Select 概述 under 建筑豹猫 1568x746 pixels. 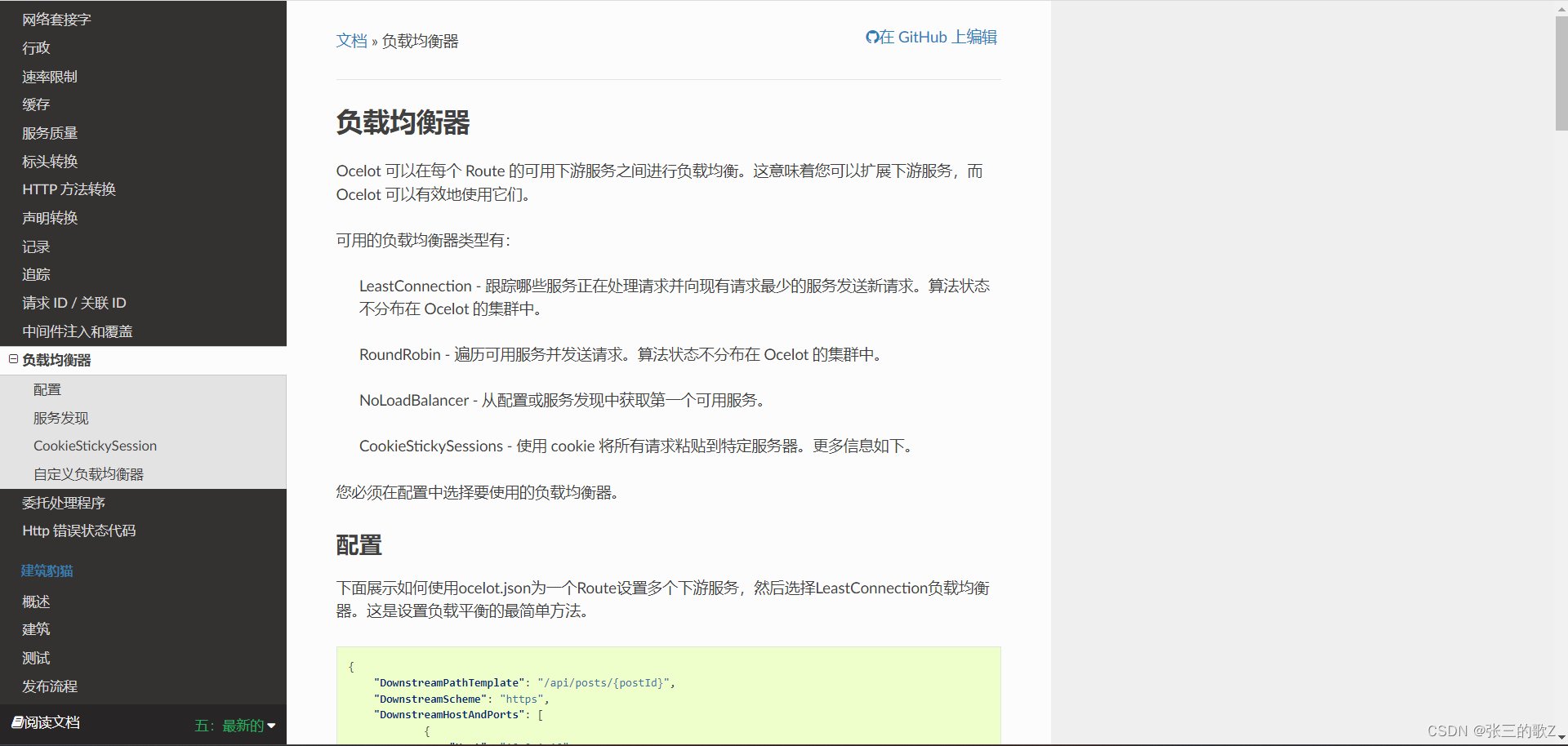[x=35, y=601]
